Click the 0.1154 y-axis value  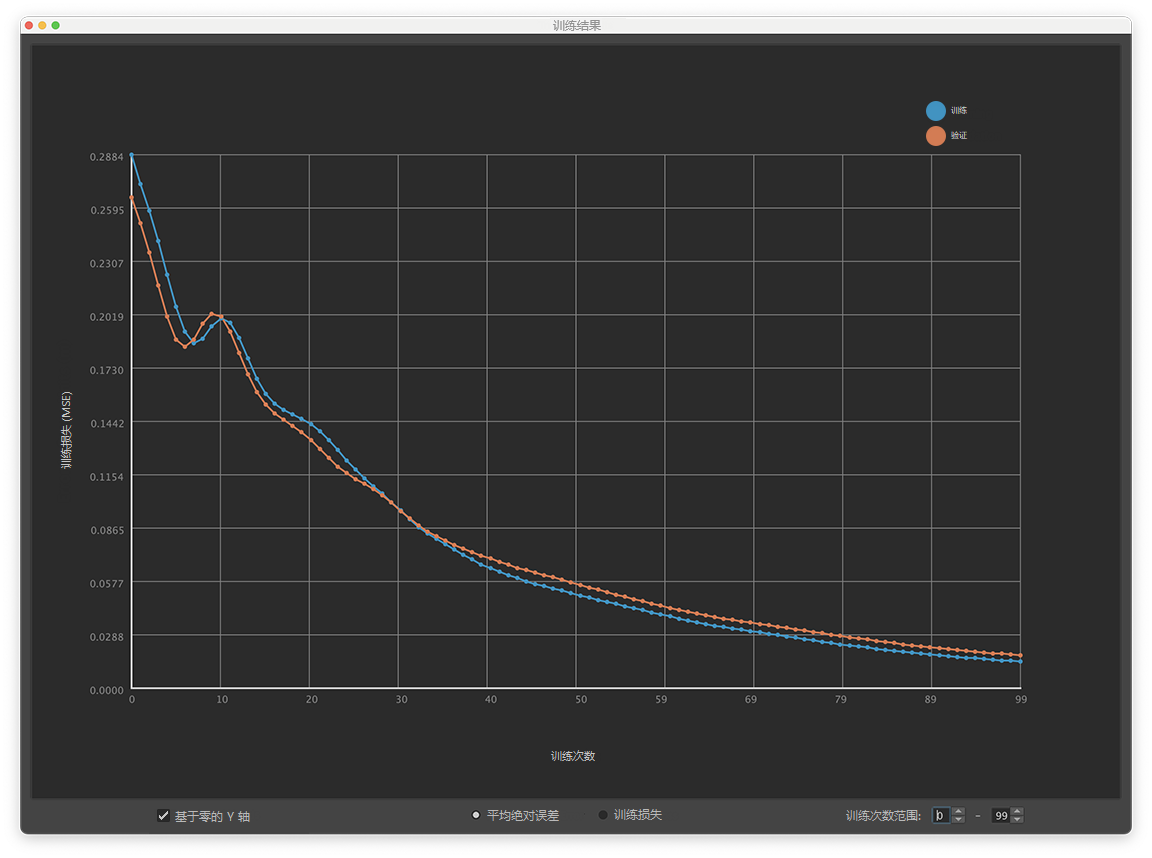click(107, 477)
